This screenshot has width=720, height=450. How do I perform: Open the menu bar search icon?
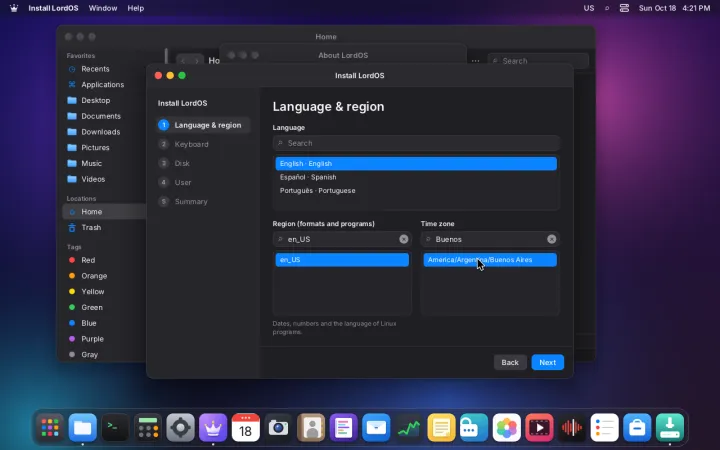607,8
